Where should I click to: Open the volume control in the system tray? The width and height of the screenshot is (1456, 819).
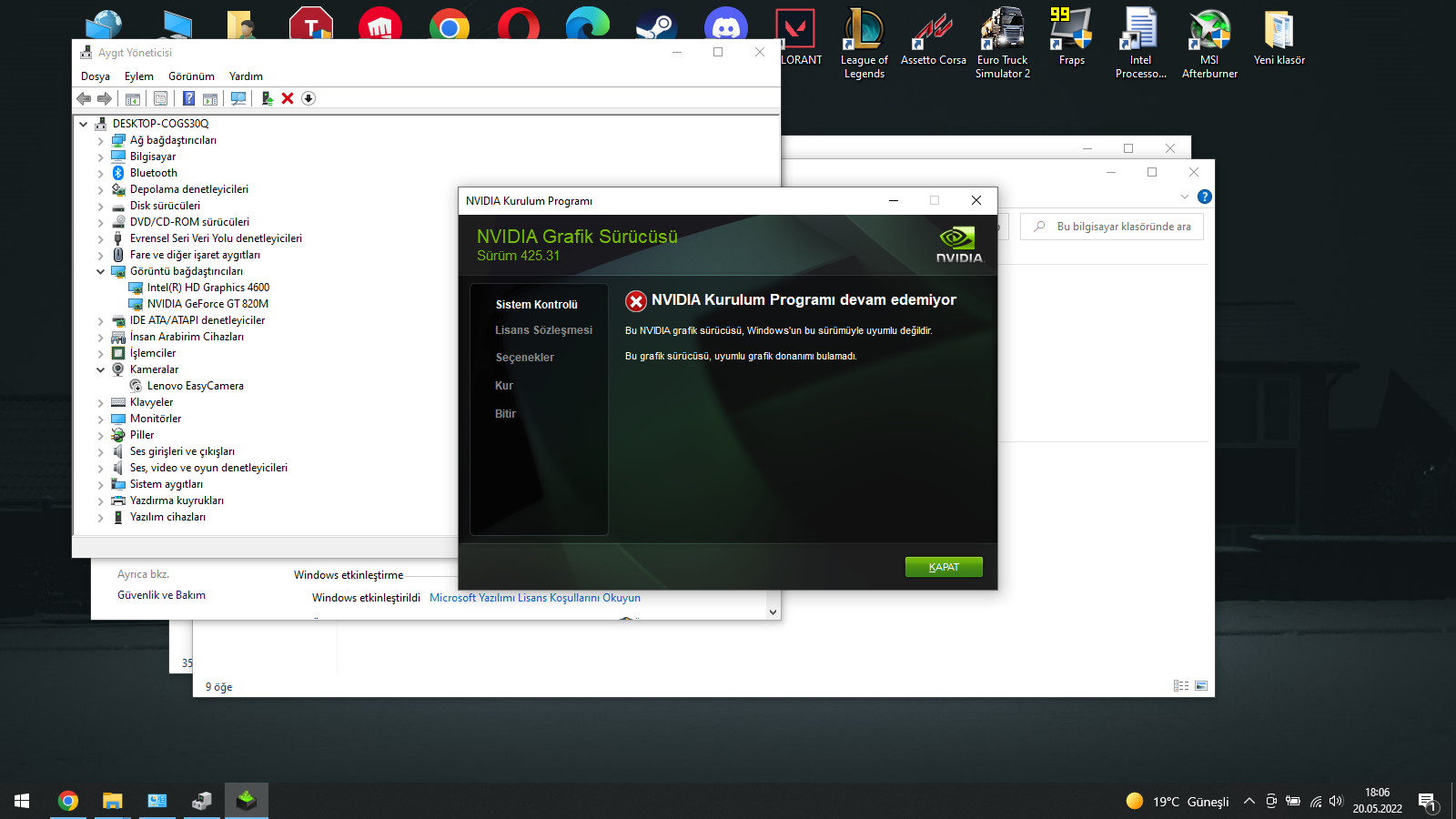click(1336, 801)
